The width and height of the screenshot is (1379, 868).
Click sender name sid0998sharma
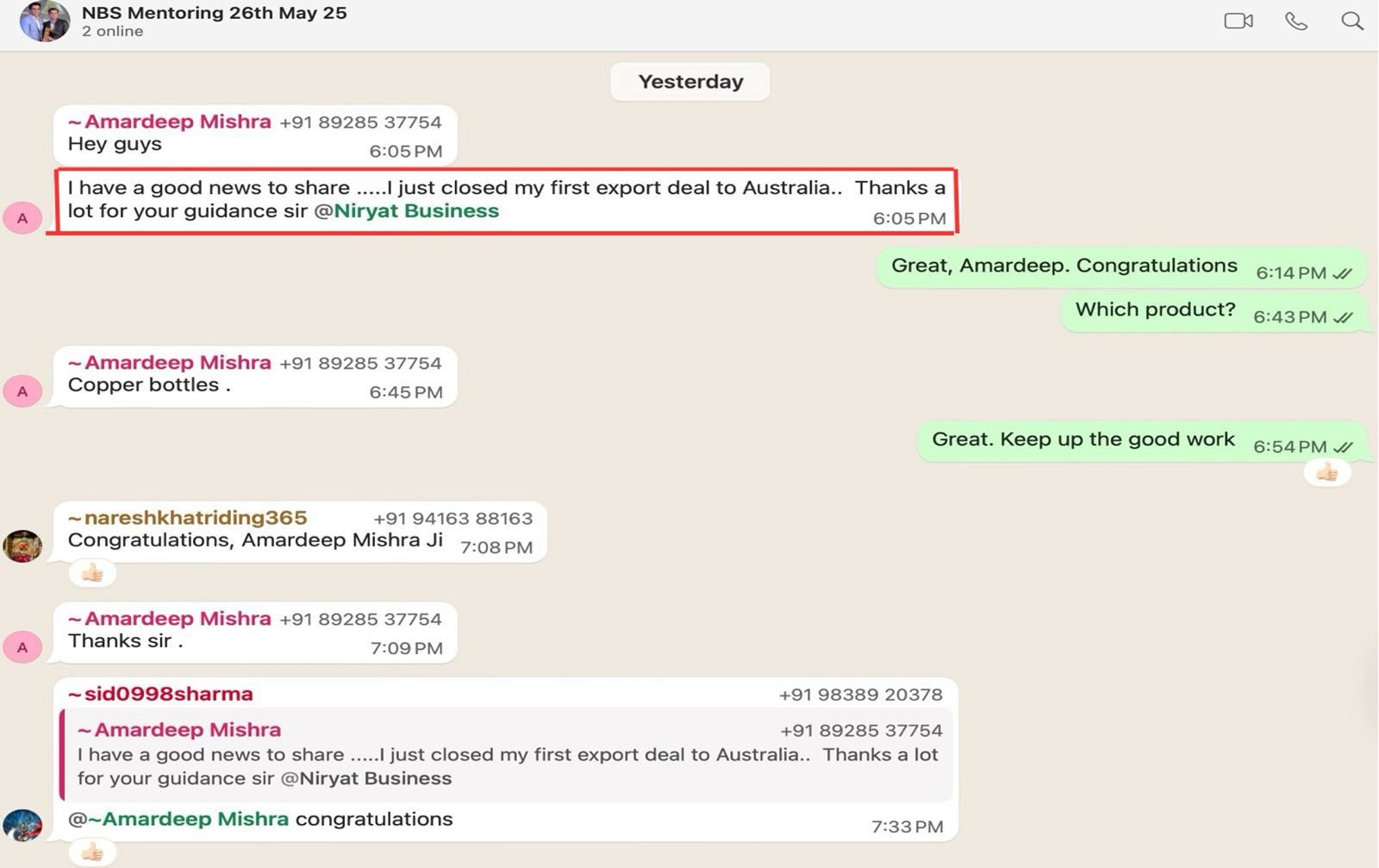[160, 694]
